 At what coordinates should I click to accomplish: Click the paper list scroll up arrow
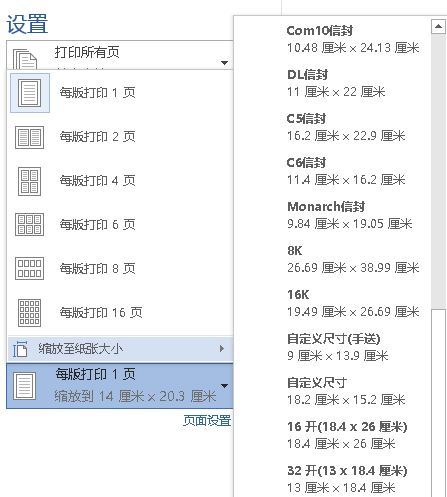(x=438, y=26)
